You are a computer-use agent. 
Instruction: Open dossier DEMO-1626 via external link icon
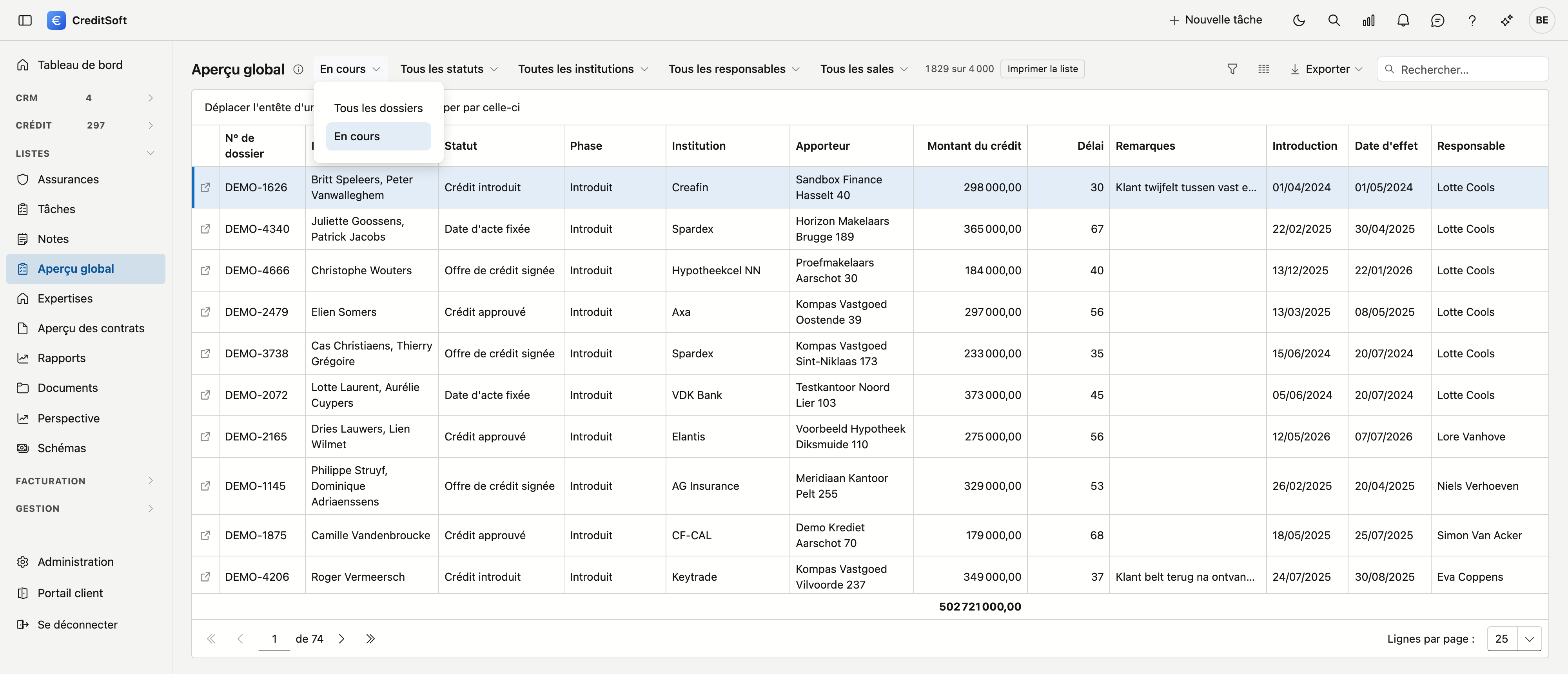click(x=206, y=187)
